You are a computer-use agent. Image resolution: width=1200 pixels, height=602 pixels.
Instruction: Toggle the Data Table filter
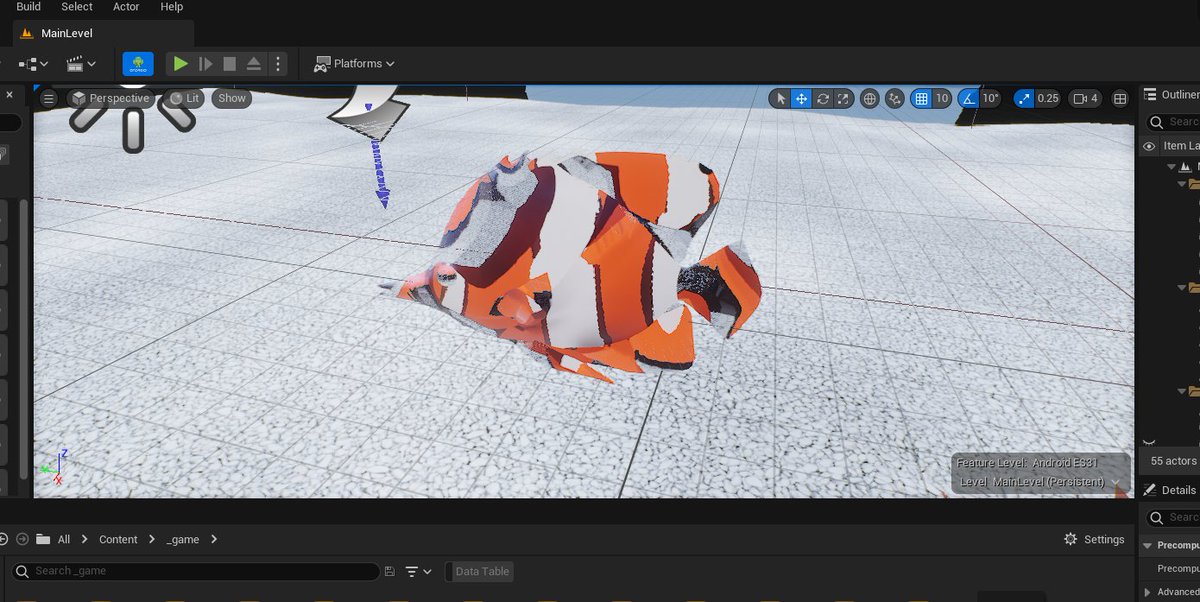click(x=481, y=571)
